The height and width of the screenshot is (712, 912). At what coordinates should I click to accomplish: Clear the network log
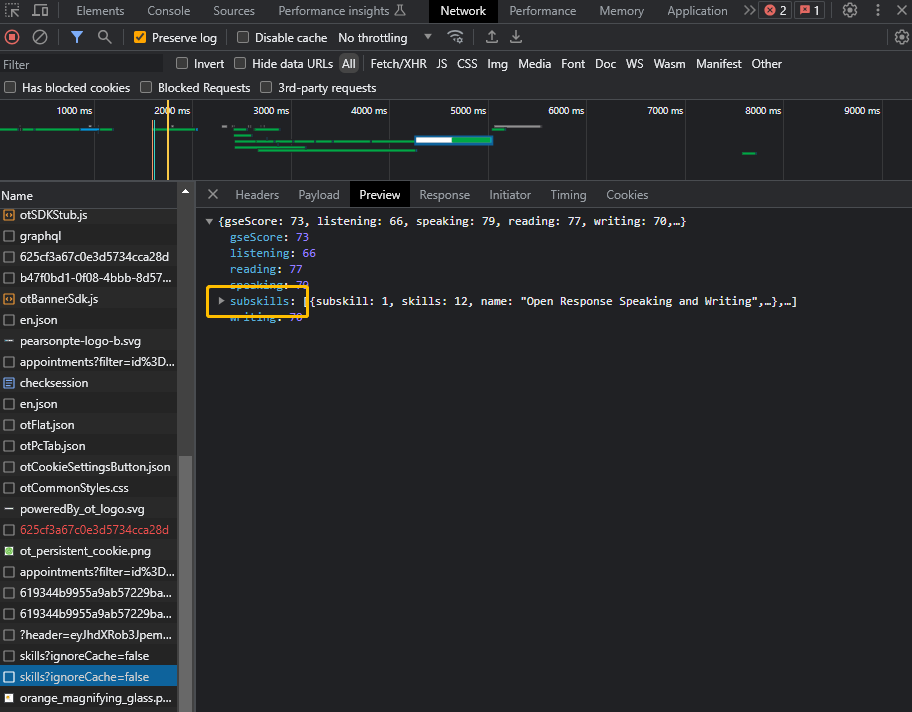39,36
